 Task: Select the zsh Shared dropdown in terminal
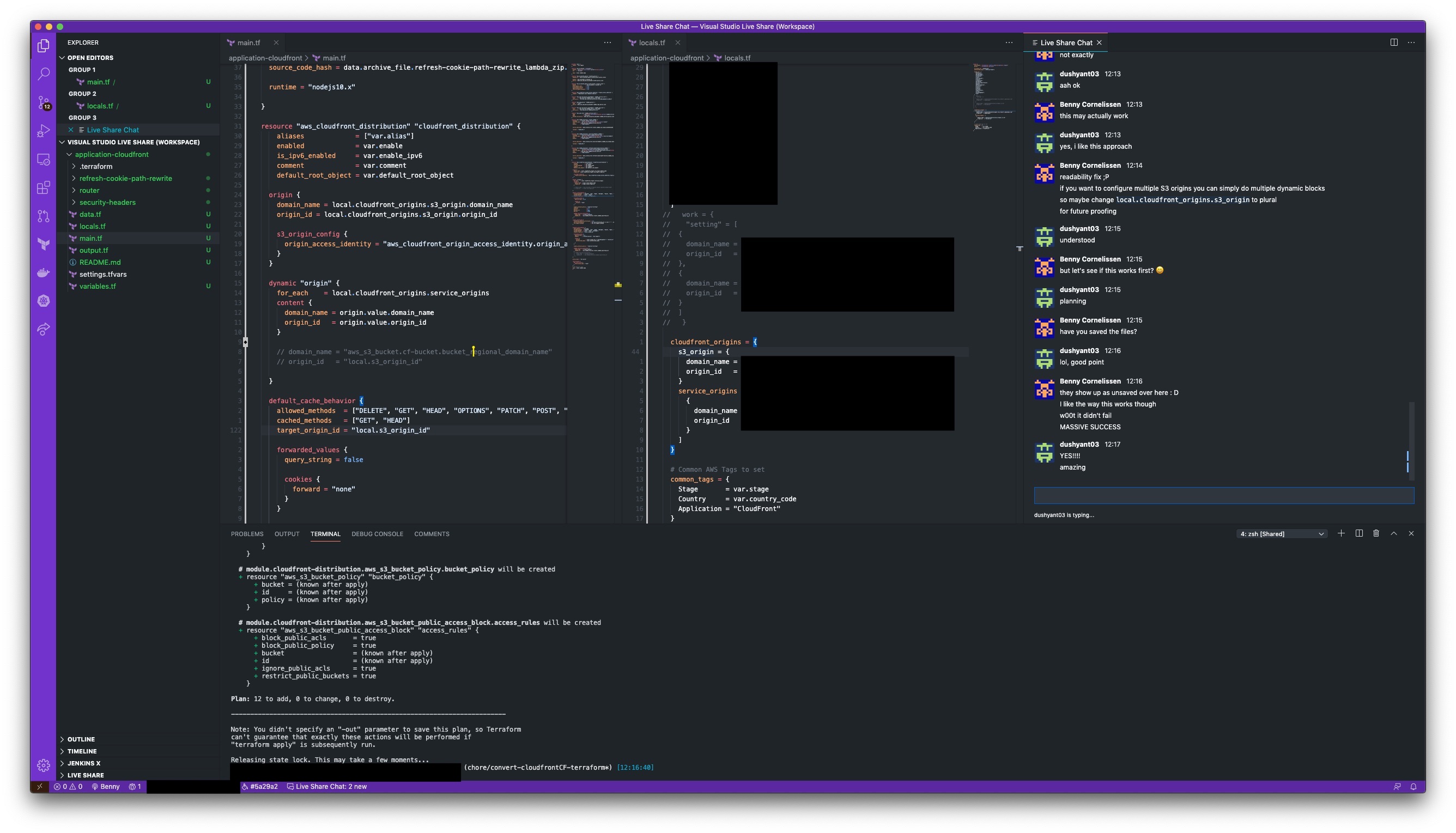coord(1281,533)
